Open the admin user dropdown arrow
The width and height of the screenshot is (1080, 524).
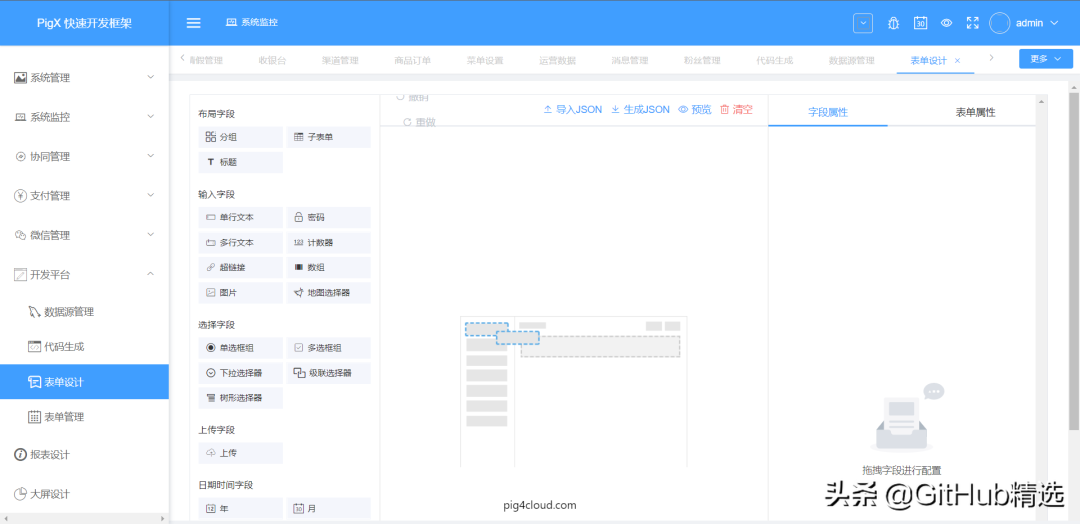[1054, 23]
